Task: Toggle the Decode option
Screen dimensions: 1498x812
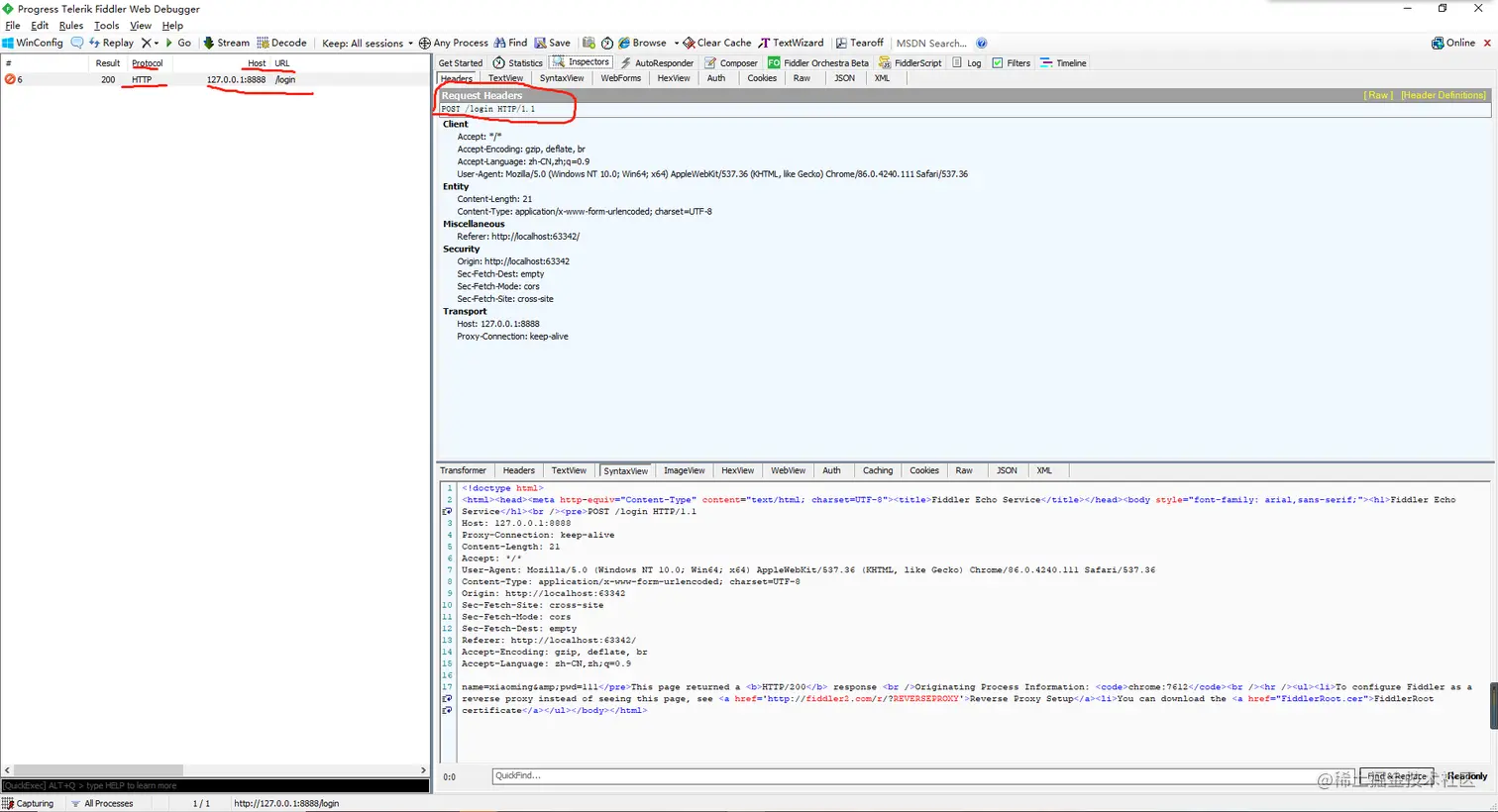Action: coord(282,43)
